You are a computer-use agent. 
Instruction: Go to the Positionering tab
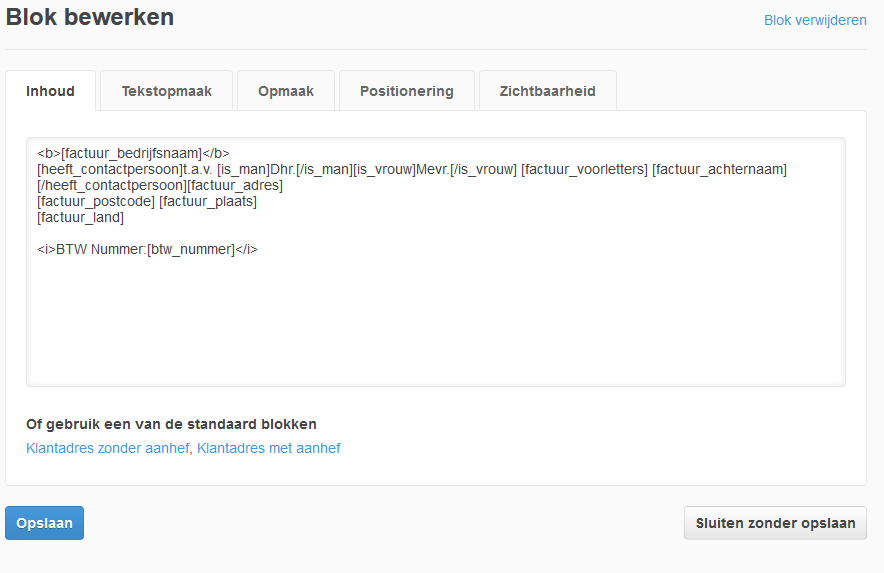pos(406,91)
